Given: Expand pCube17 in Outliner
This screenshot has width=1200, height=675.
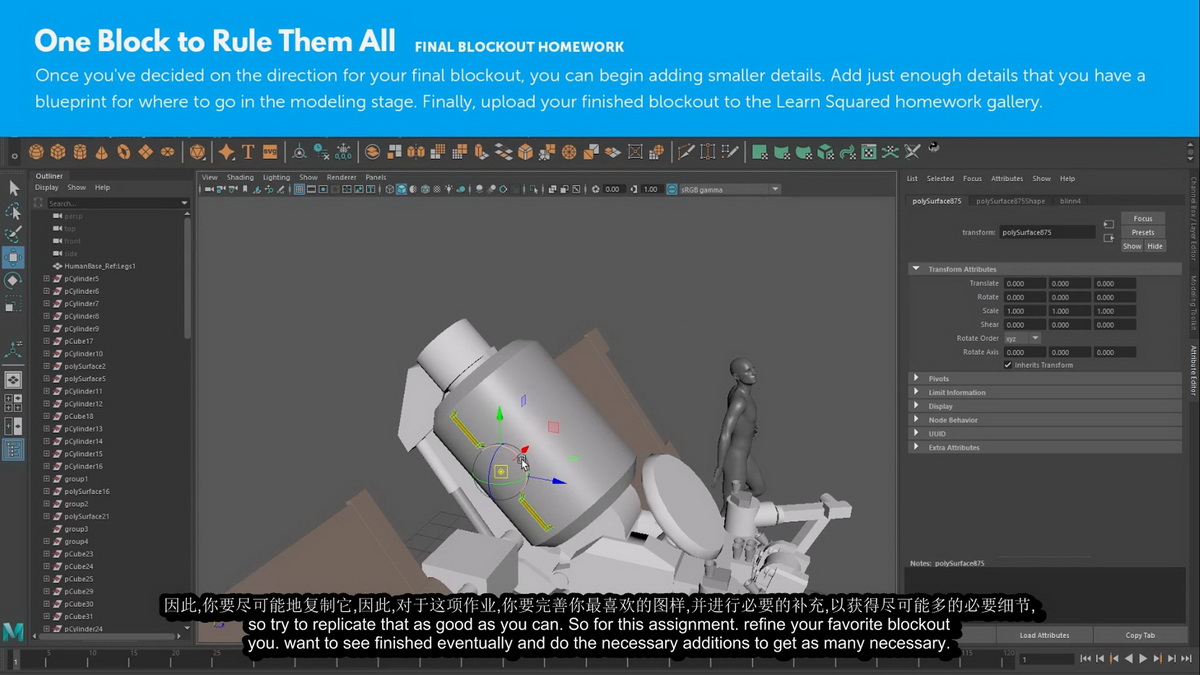Looking at the screenshot, I should pyautogui.click(x=46, y=341).
